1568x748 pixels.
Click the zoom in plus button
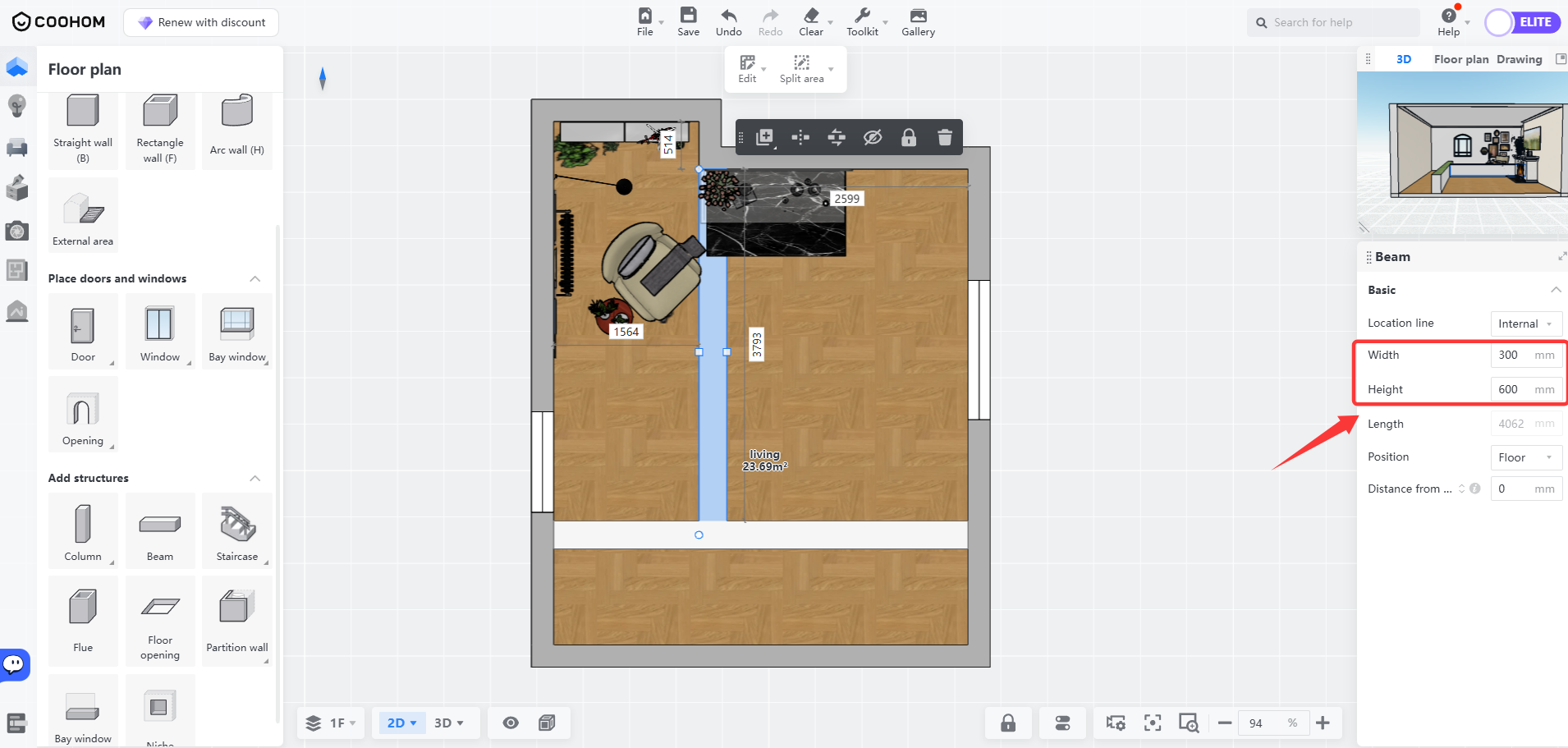tap(1323, 723)
